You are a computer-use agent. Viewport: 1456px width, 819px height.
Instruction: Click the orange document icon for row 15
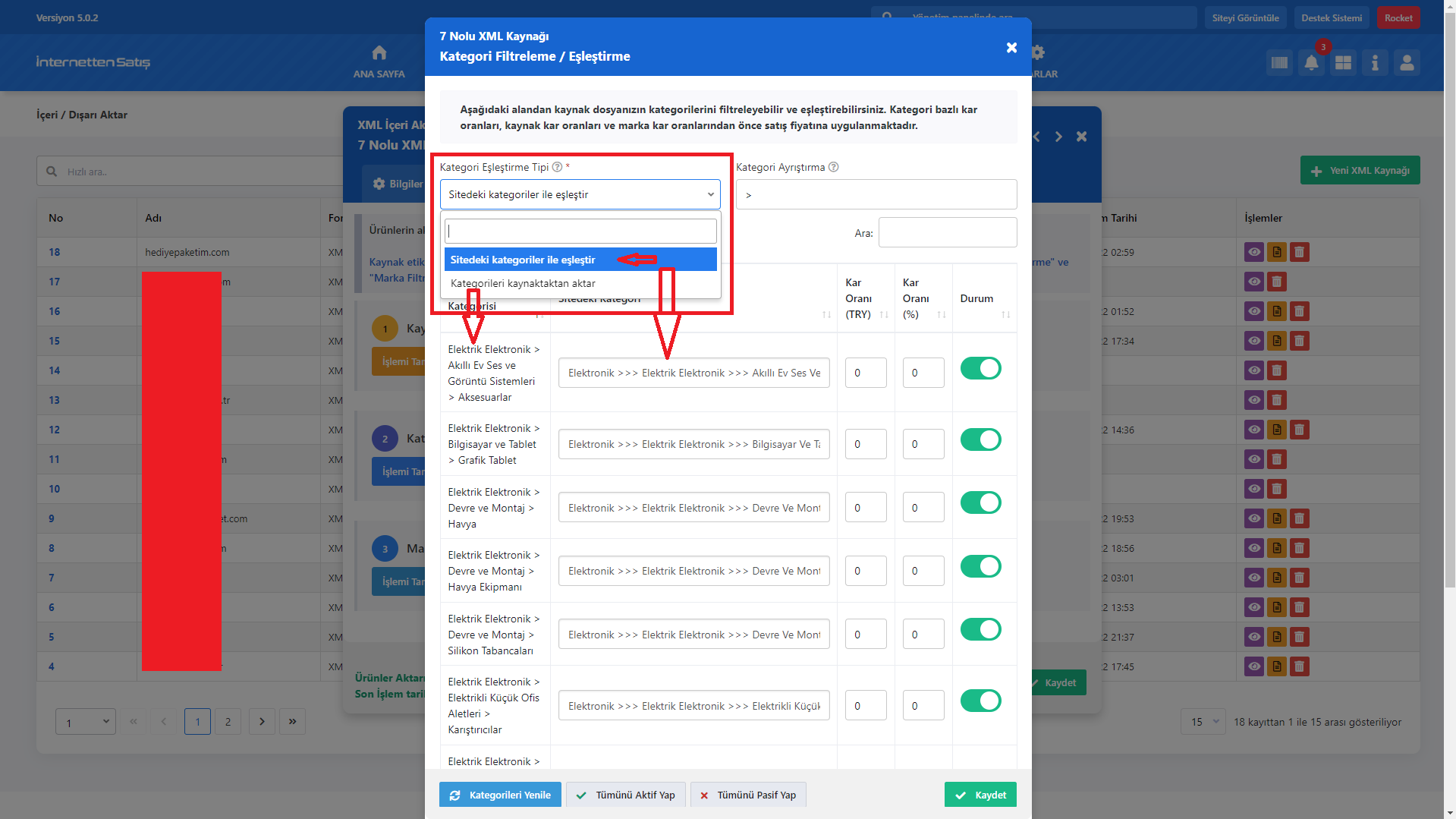[1277, 341]
